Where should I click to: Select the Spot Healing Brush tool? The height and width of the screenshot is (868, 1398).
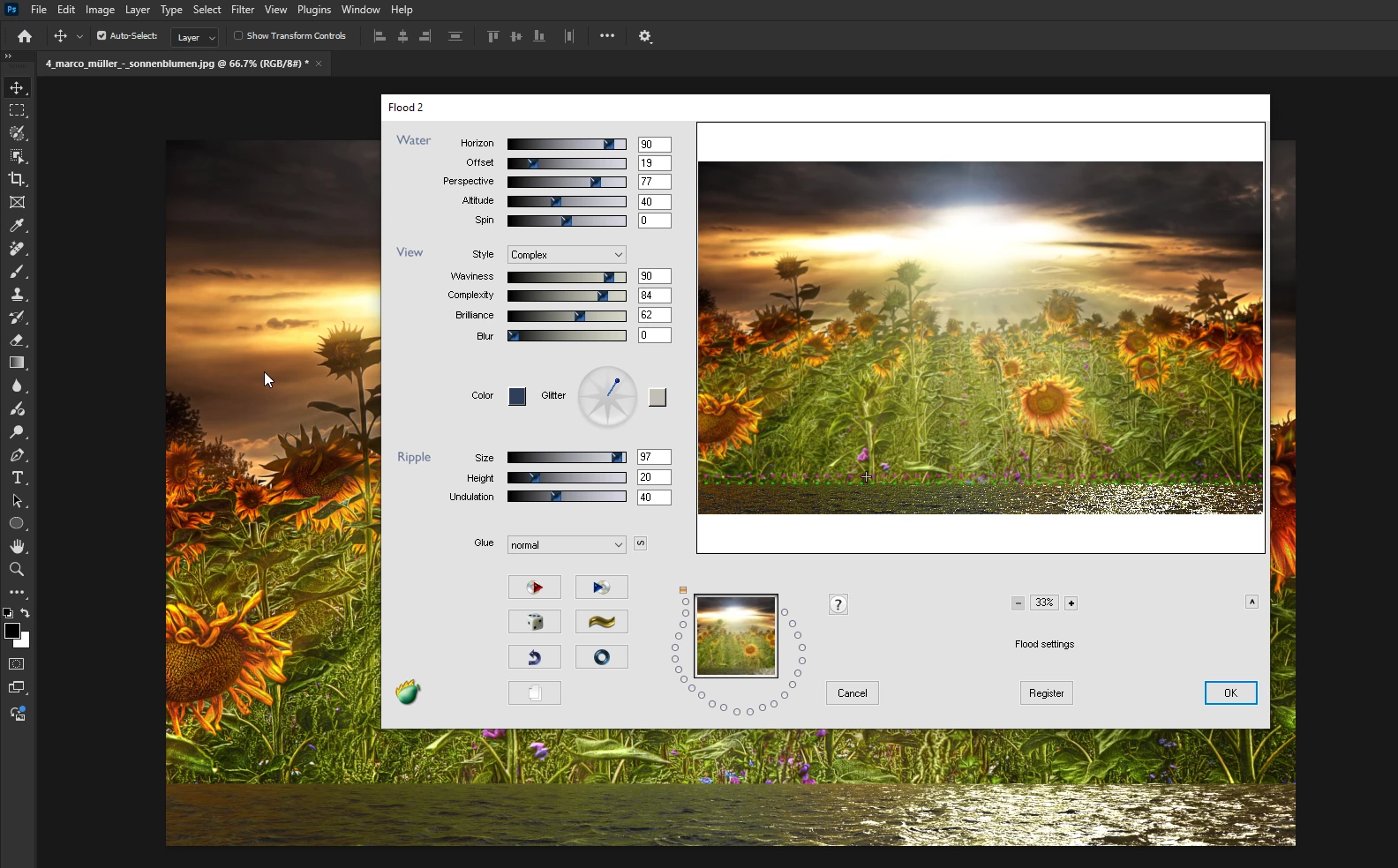click(x=17, y=249)
